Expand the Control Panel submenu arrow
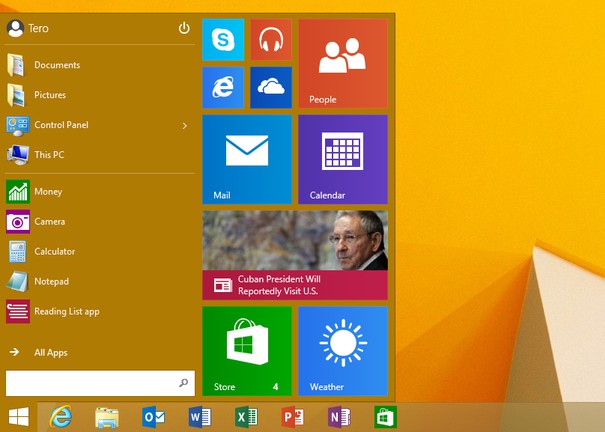This screenshot has height=432, width=605. click(185, 126)
